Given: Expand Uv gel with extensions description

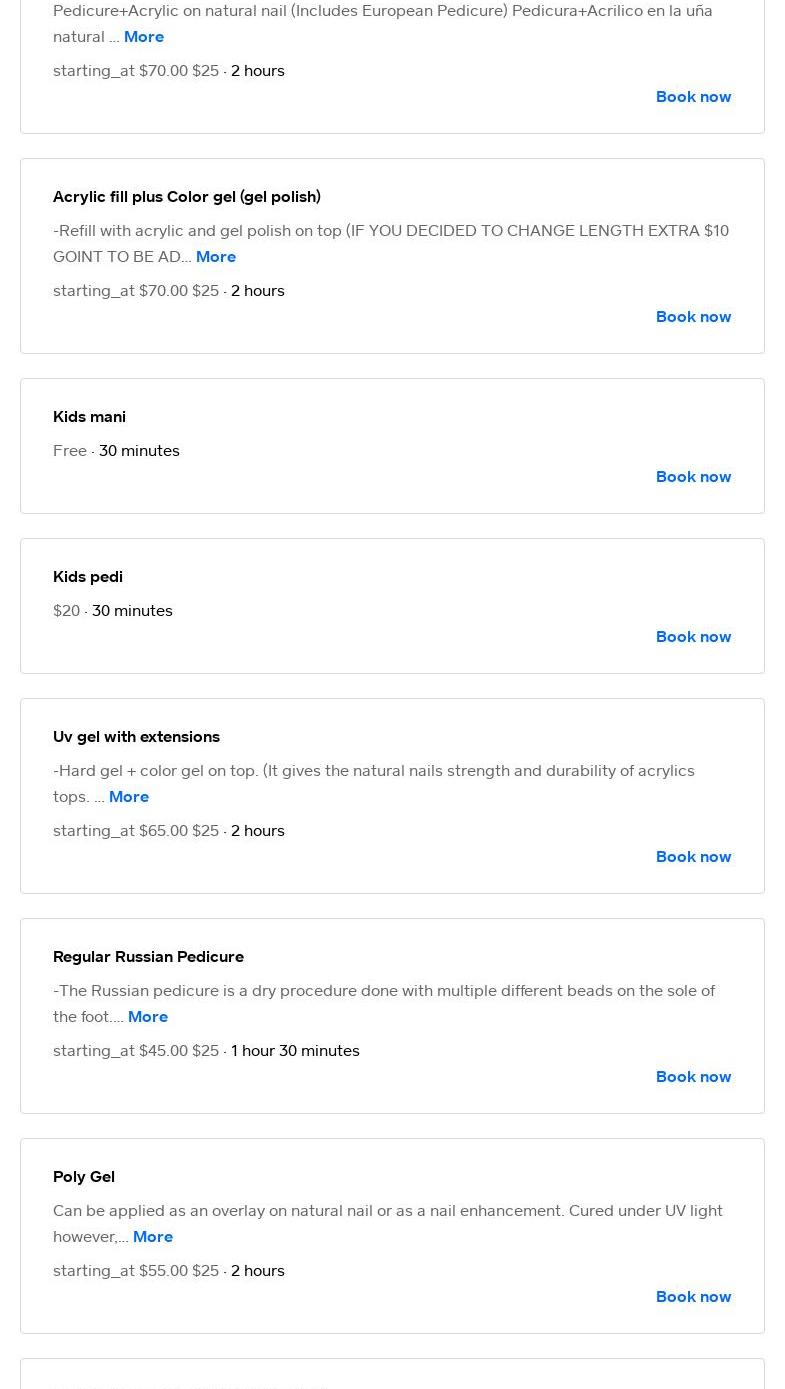Looking at the screenshot, I should pyautogui.click(x=129, y=797).
